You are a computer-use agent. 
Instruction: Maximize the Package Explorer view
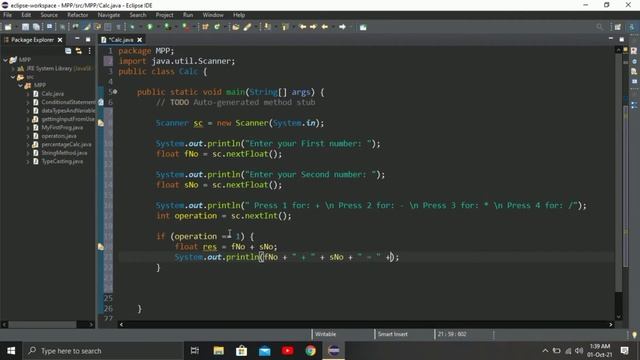(88, 40)
